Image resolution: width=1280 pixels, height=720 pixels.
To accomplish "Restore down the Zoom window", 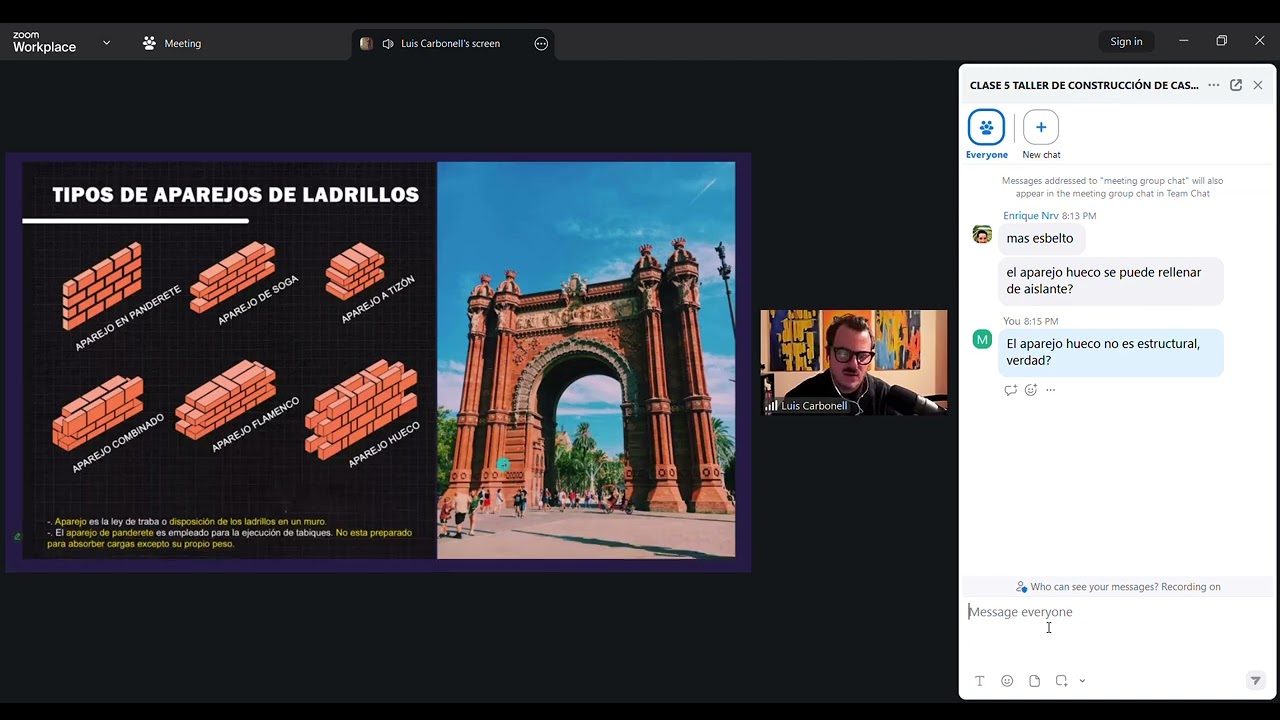I will click(1221, 41).
